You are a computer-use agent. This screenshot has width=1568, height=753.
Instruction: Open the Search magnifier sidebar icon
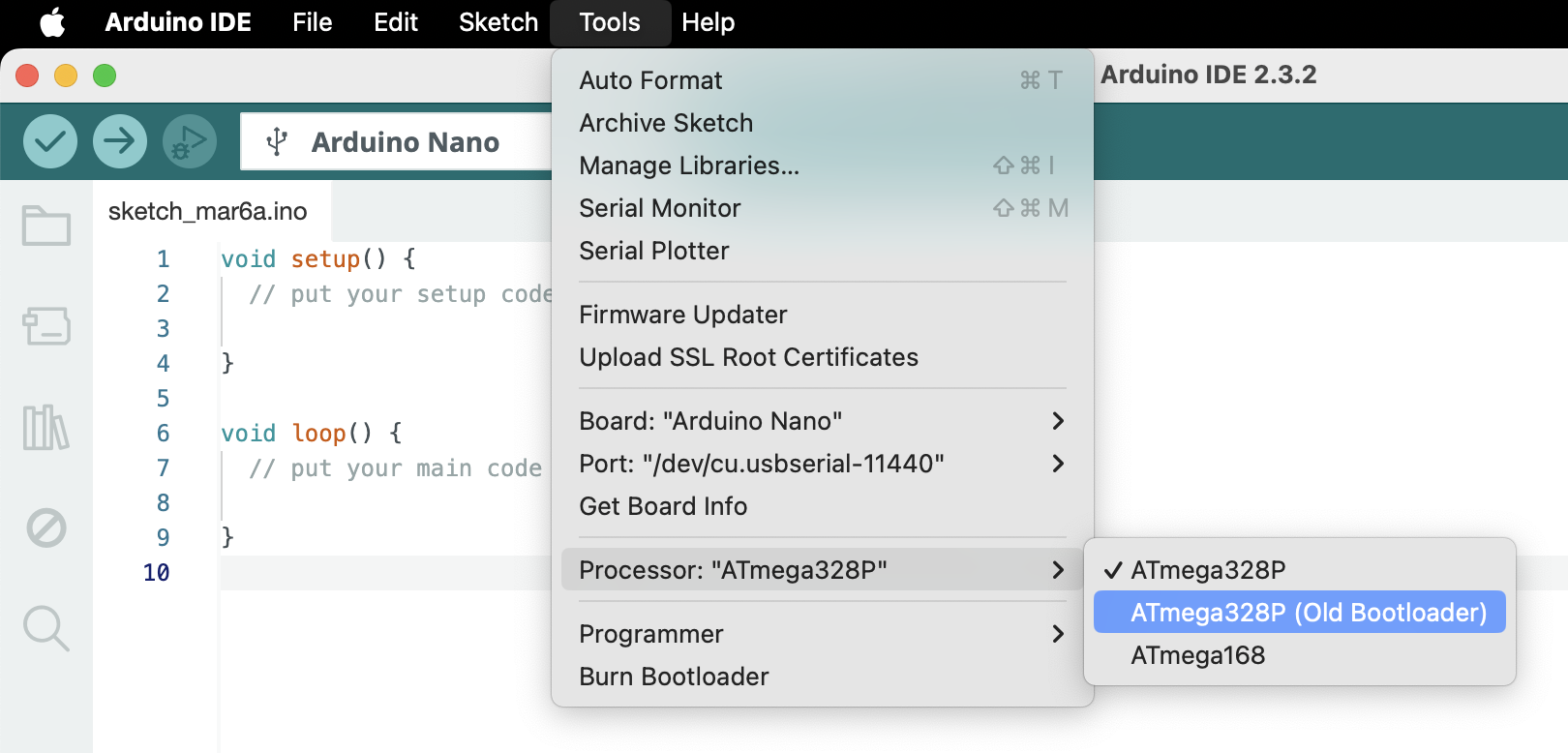click(46, 628)
